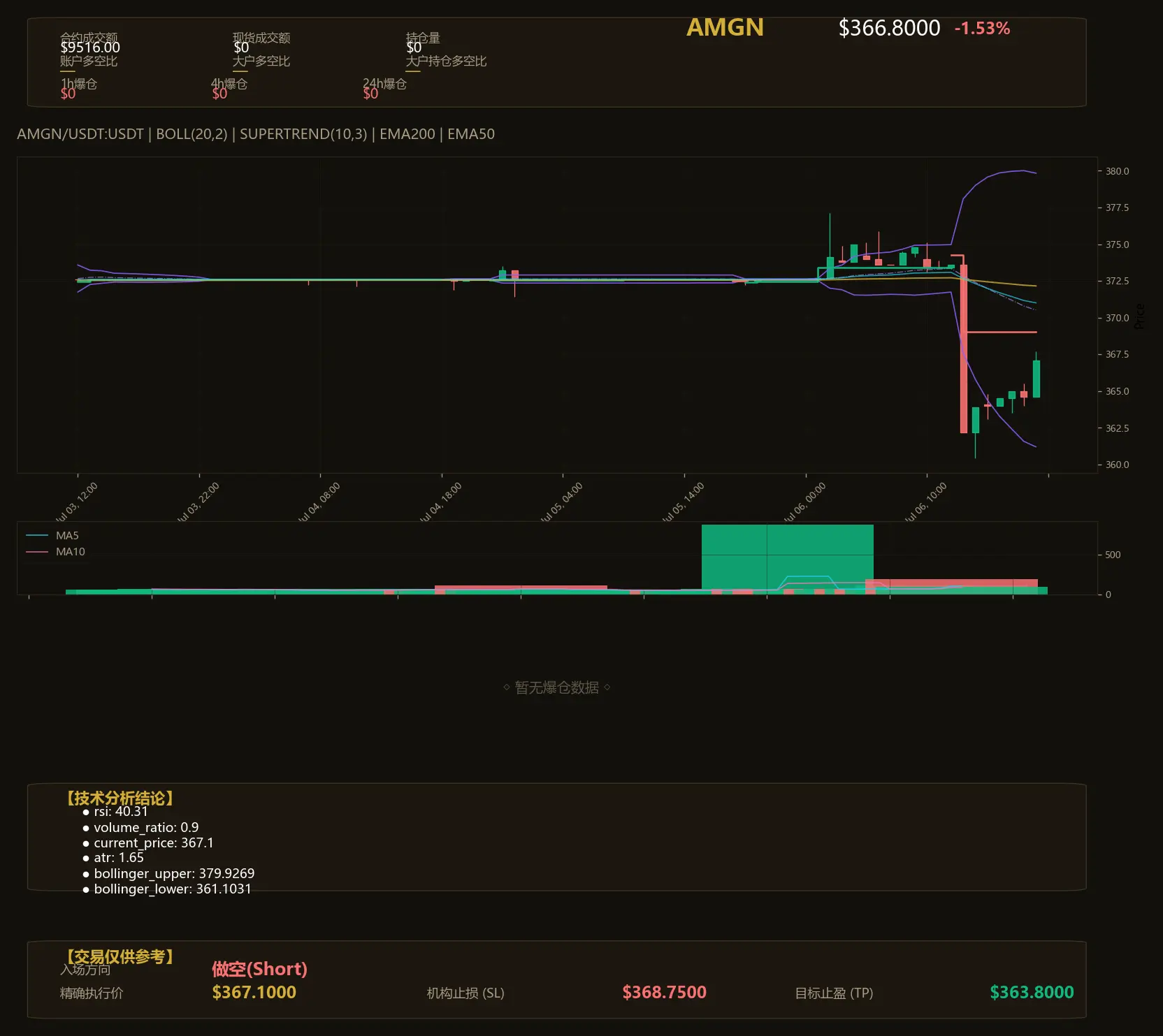Select the 372.5 price axis label
The width and height of the screenshot is (1163, 1036).
click(1117, 281)
